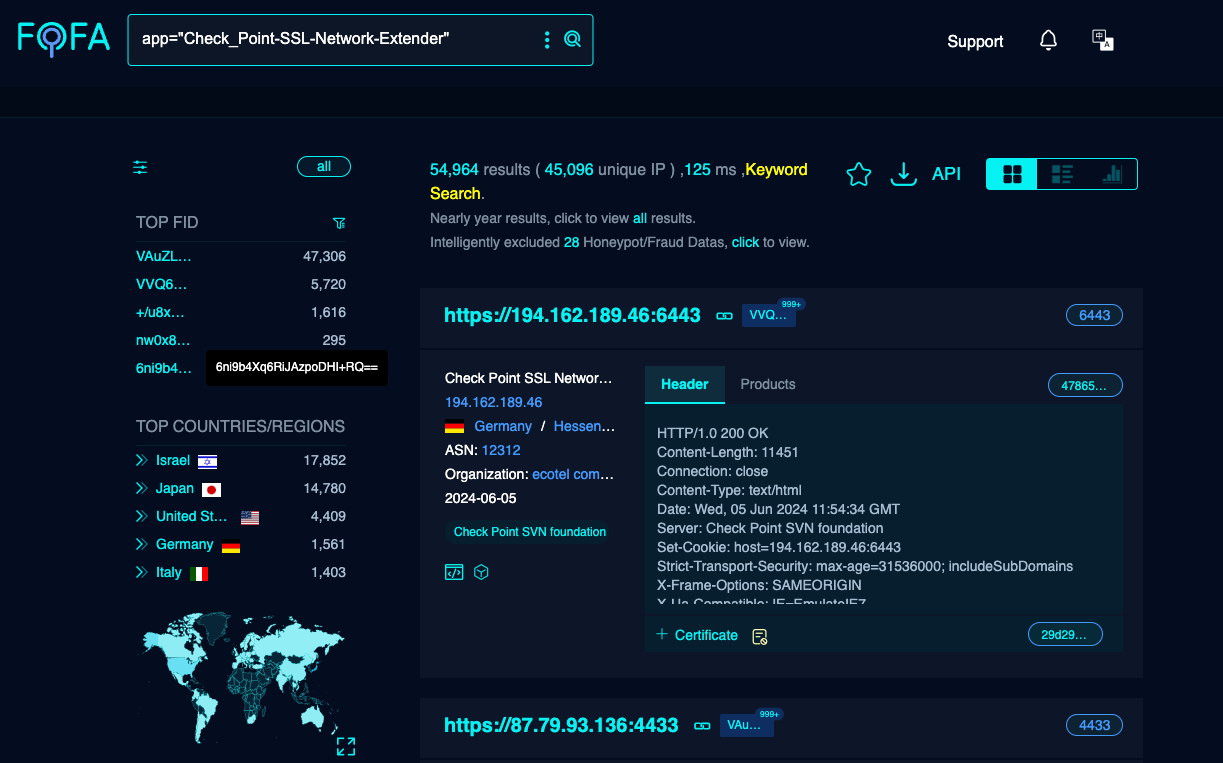The height and width of the screenshot is (763, 1223).
Task: Open certificate detail document icon
Action: point(760,636)
